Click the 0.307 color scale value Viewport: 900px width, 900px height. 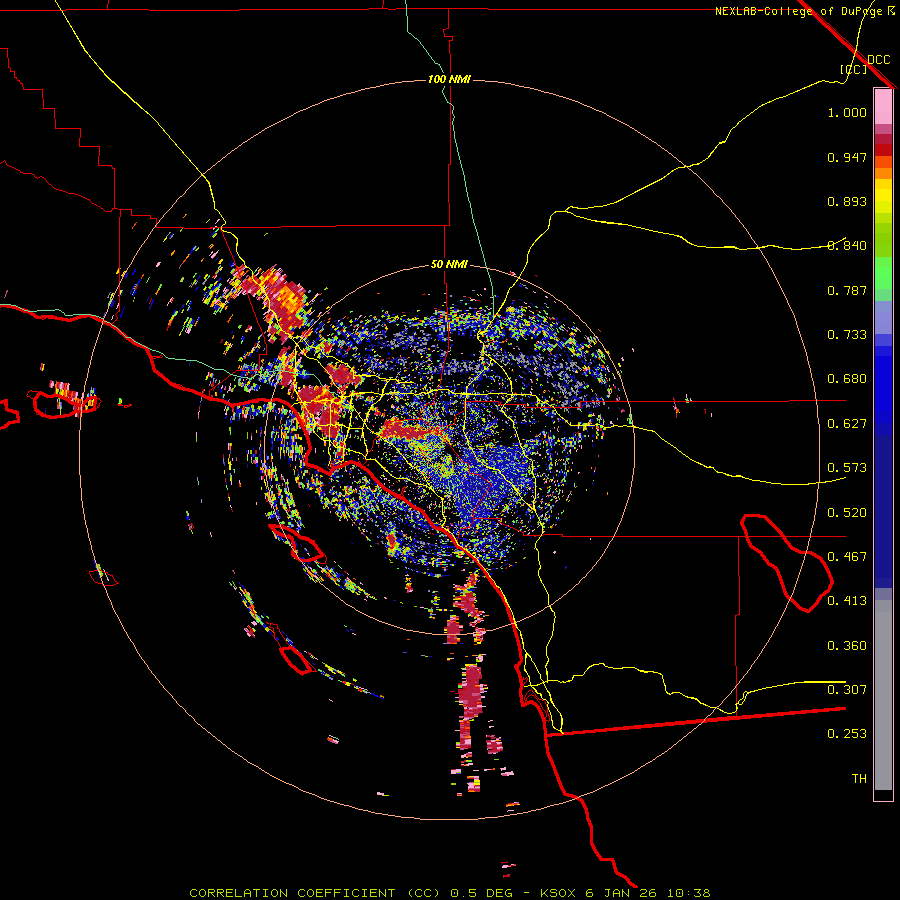tap(847, 690)
